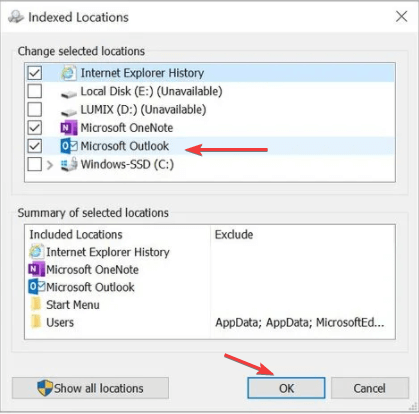Image resolution: width=419 pixels, height=414 pixels.
Task: Select Microsoft Outlook in summary list
Action: [x=90, y=287]
